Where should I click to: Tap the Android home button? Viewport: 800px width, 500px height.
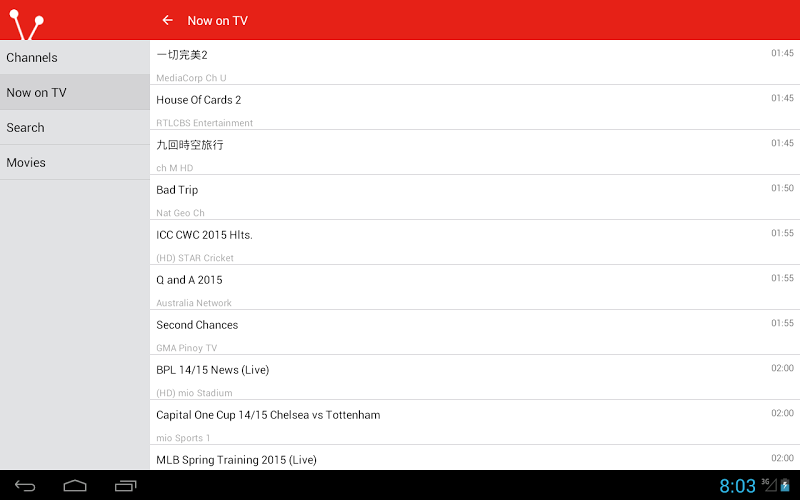(75, 486)
